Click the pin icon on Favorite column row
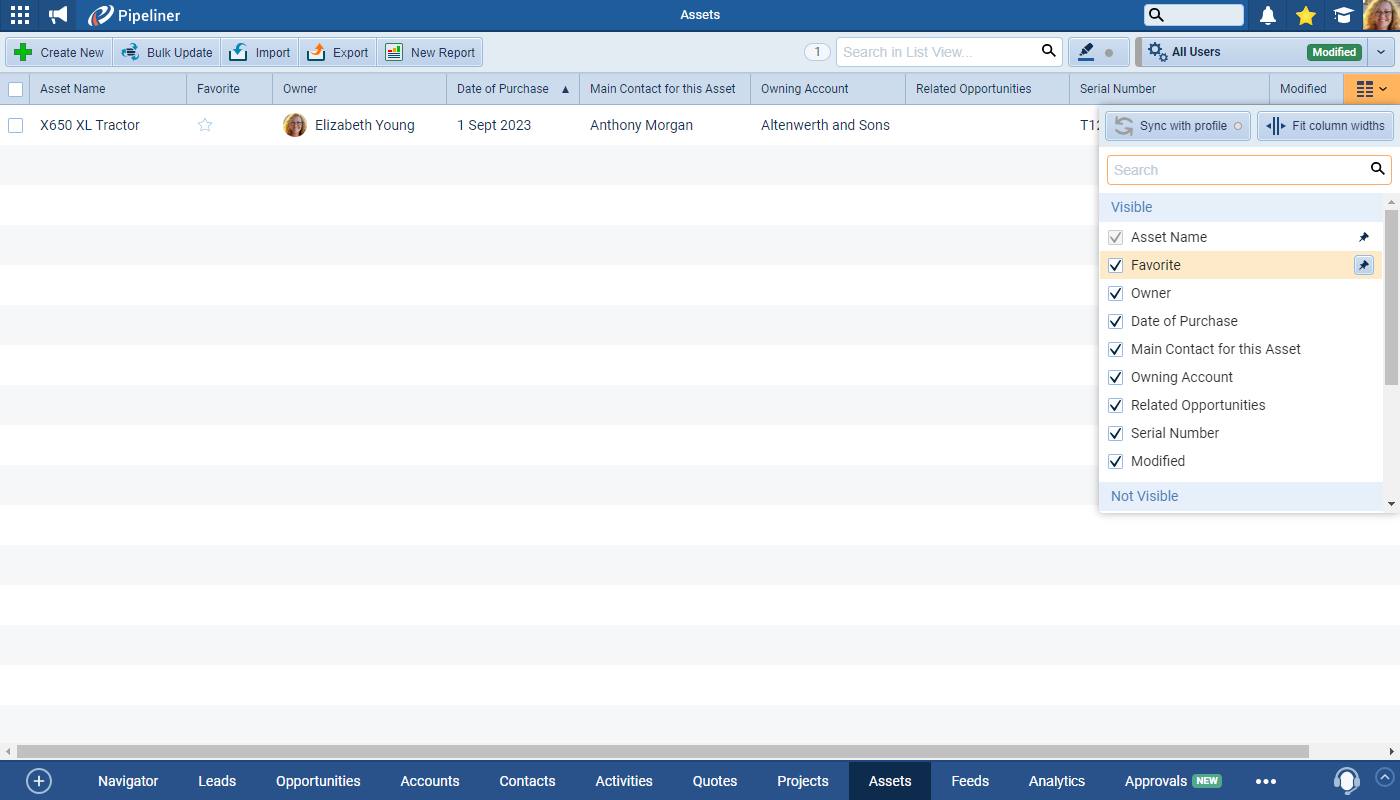1400x800 pixels. tap(1363, 265)
